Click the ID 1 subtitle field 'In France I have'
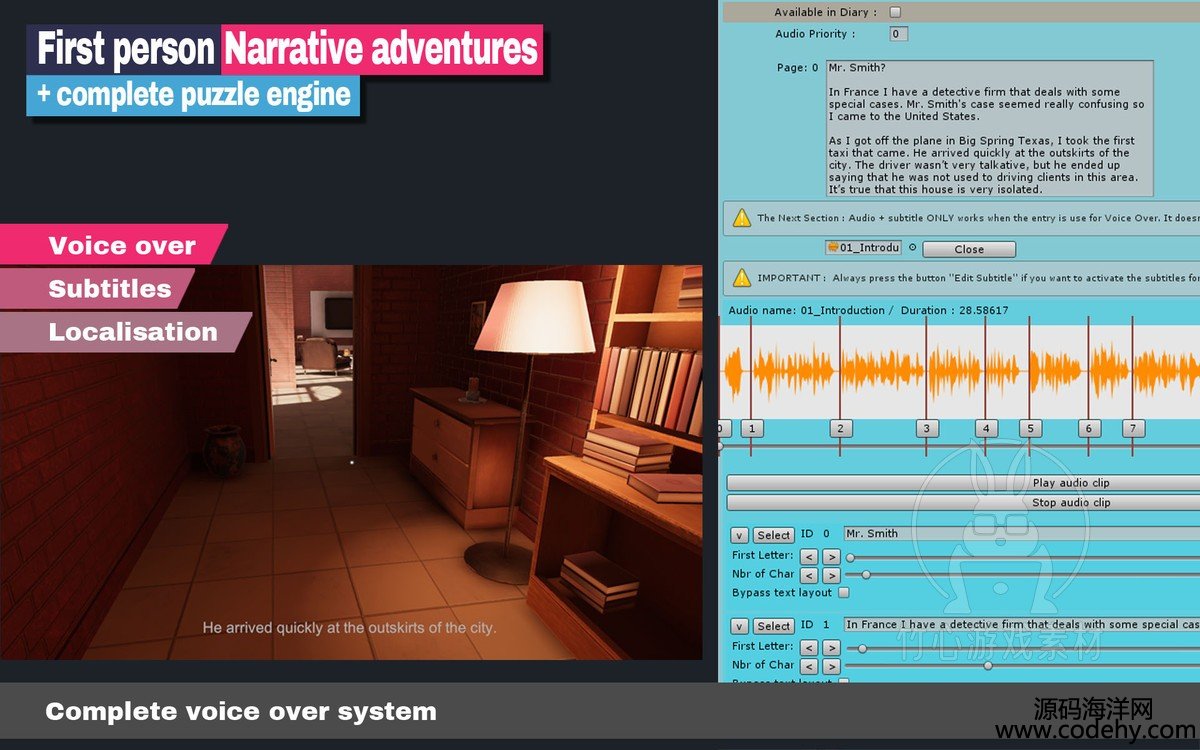The height and width of the screenshot is (750, 1200). point(1021,625)
